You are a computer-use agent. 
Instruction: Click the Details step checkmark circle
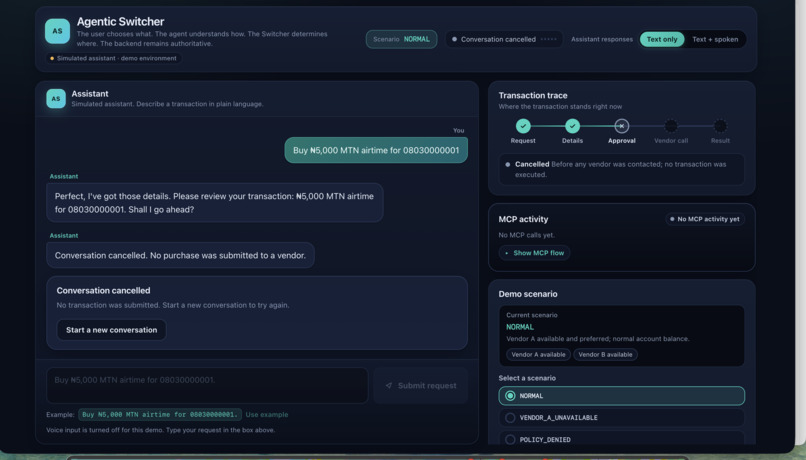pyautogui.click(x=572, y=126)
